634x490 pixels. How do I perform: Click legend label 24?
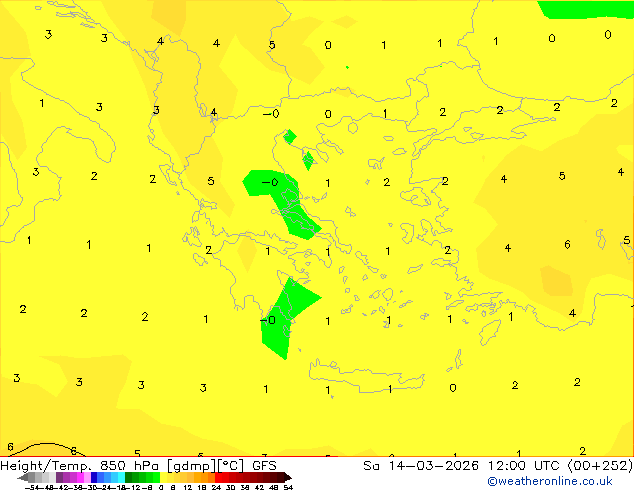(216, 487)
